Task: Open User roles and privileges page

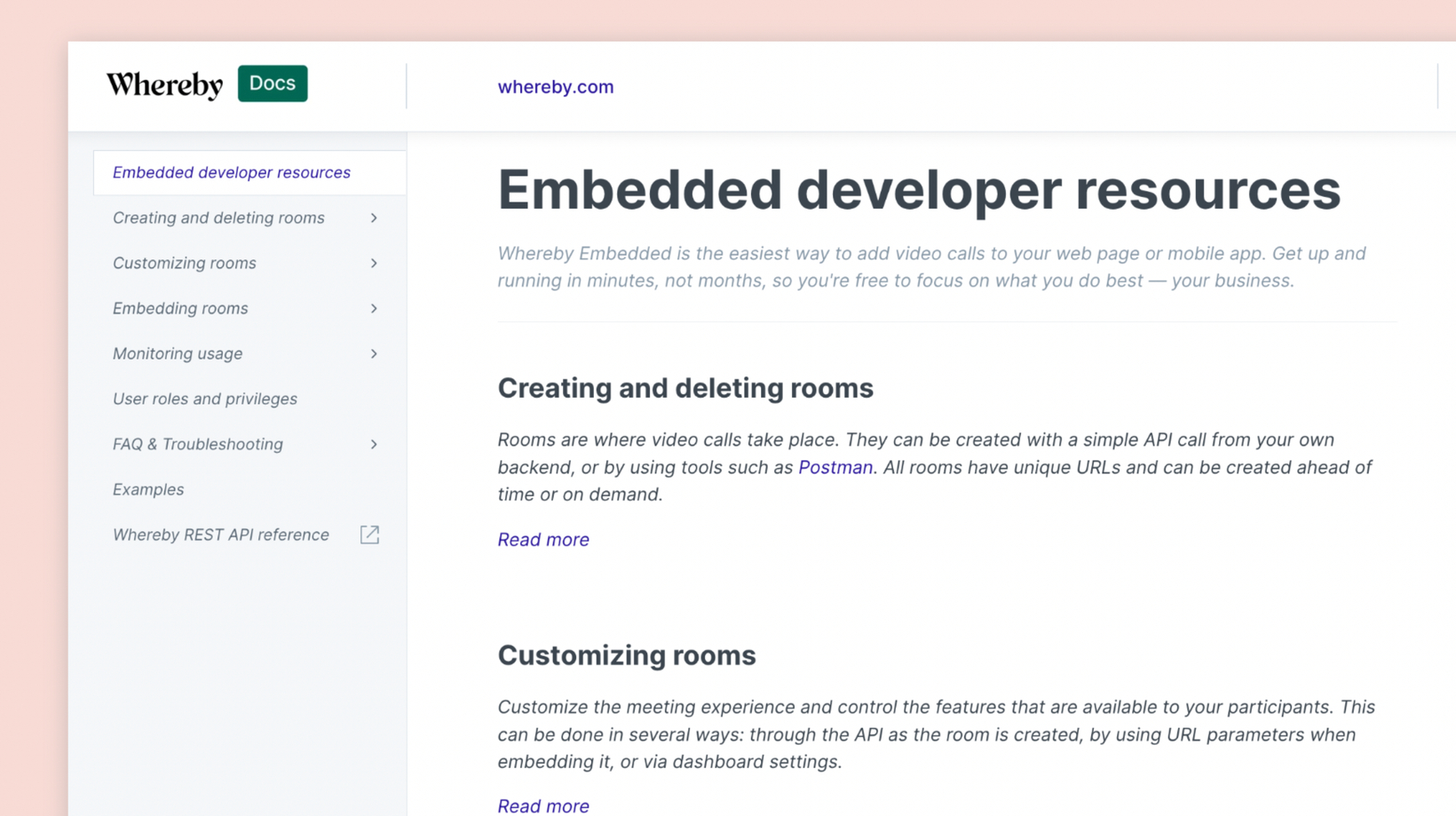Action: click(x=205, y=399)
